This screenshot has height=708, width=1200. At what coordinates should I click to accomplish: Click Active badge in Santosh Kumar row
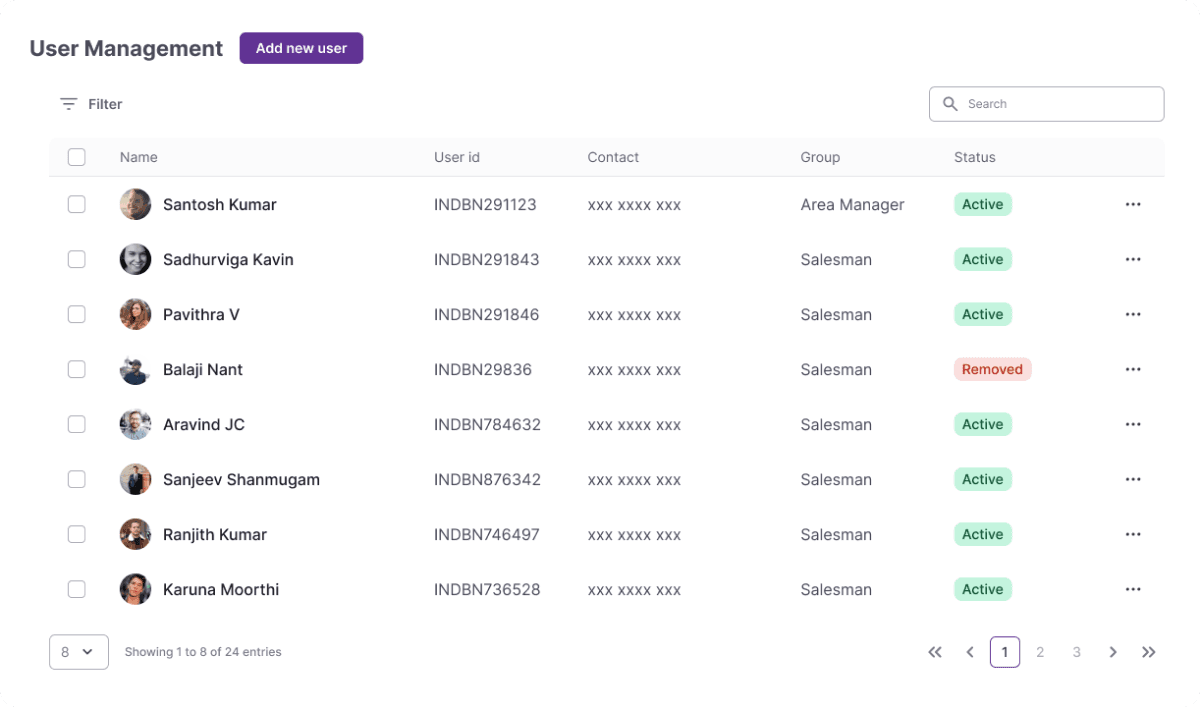point(983,204)
